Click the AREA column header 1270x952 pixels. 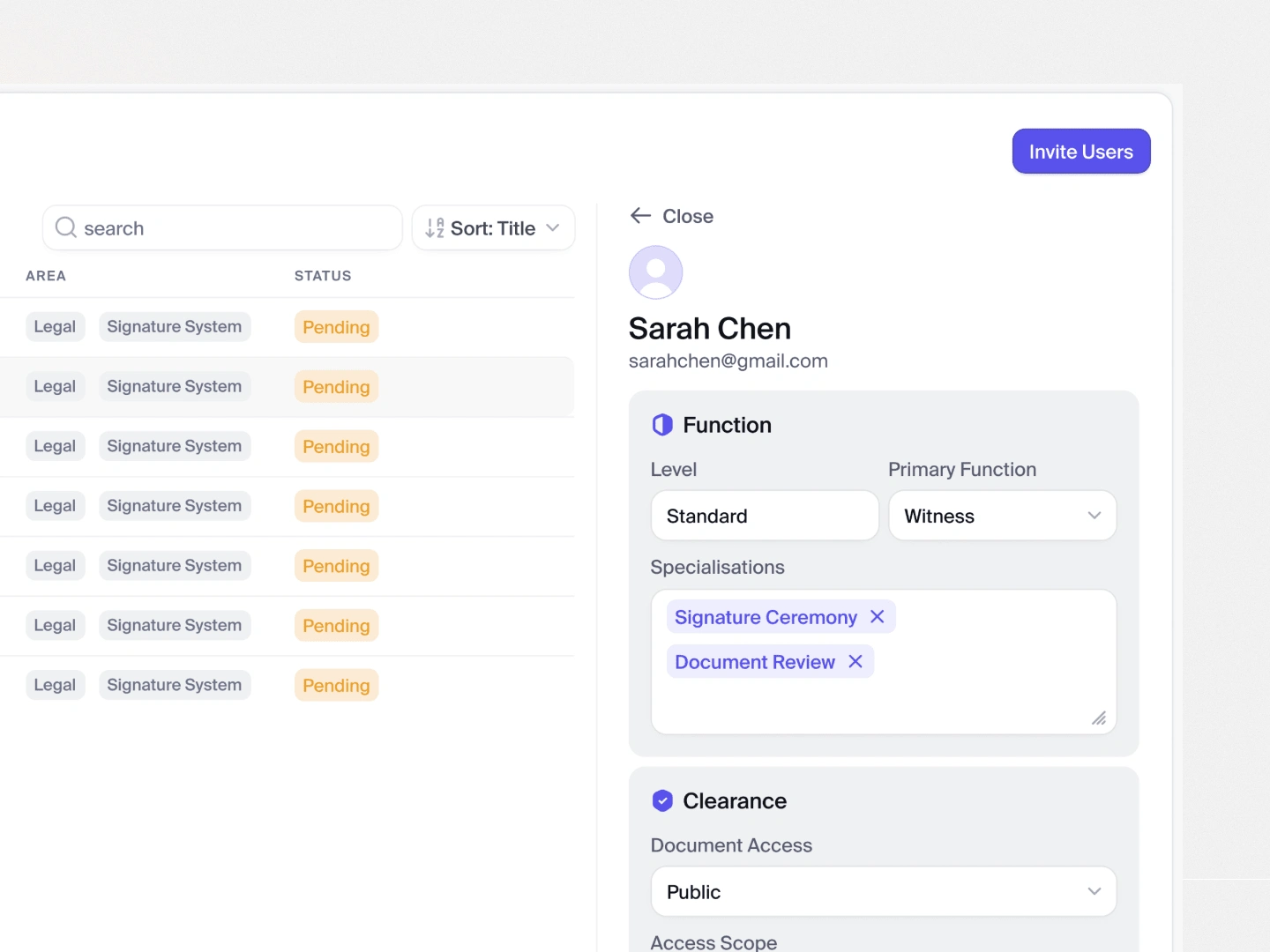coord(46,276)
